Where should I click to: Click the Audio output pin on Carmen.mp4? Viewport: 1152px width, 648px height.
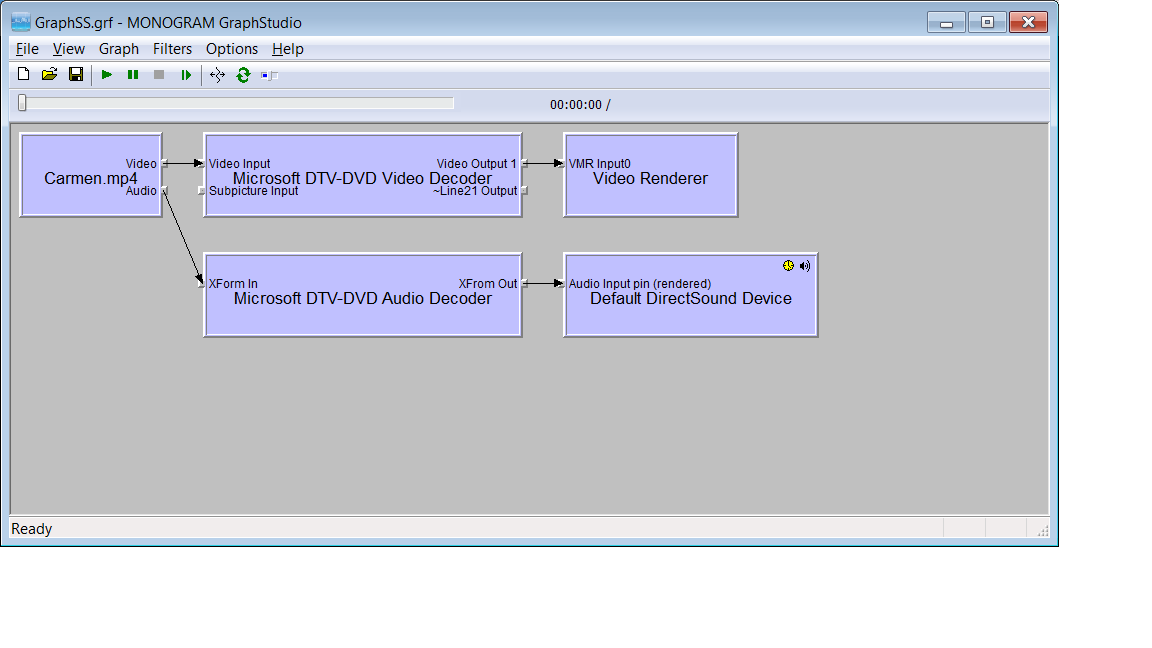tap(165, 191)
